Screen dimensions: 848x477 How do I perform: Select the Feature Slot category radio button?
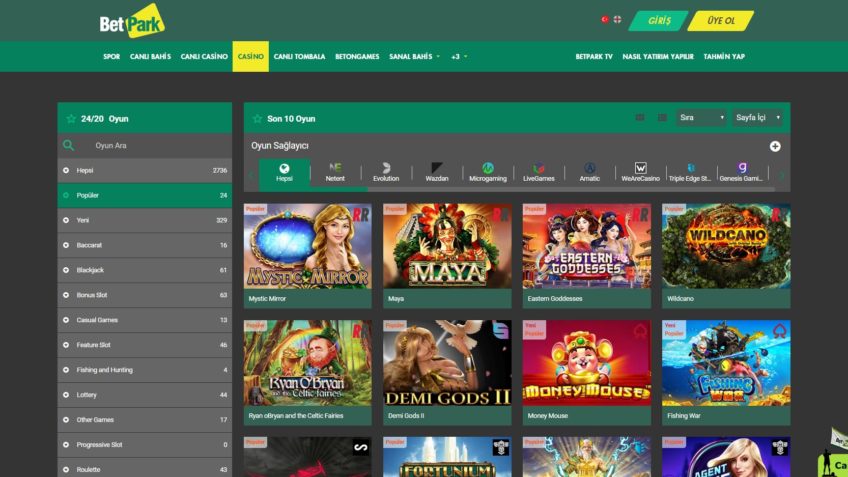coord(66,344)
